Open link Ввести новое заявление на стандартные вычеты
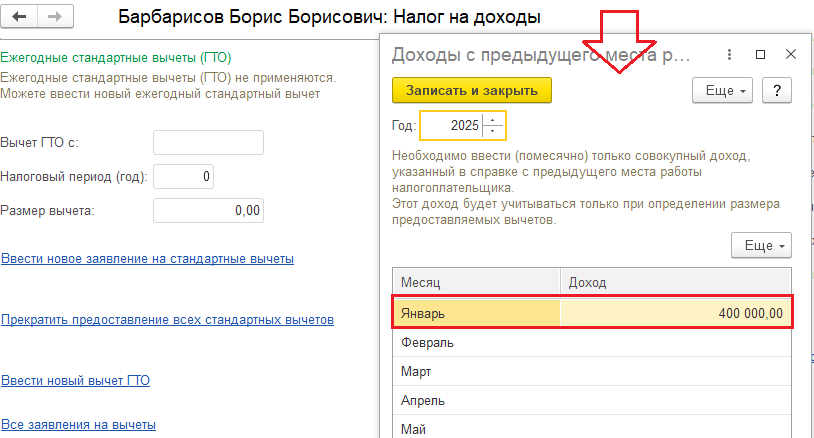 tap(147, 258)
